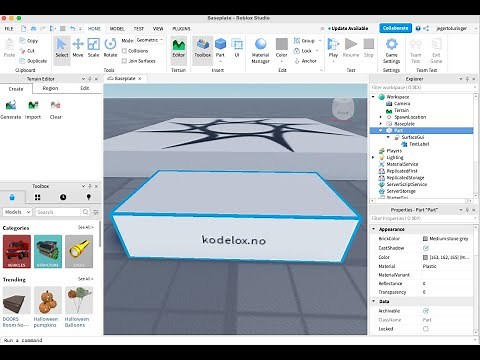Screen dimensions: 480x360
Task: Click the Duplicate button
Action: [x=33, y=61]
